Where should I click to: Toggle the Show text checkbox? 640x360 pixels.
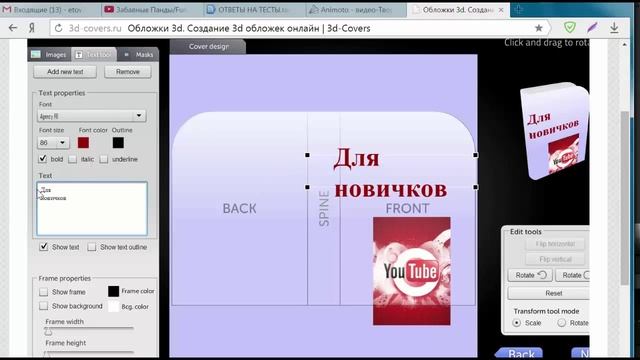(44, 247)
